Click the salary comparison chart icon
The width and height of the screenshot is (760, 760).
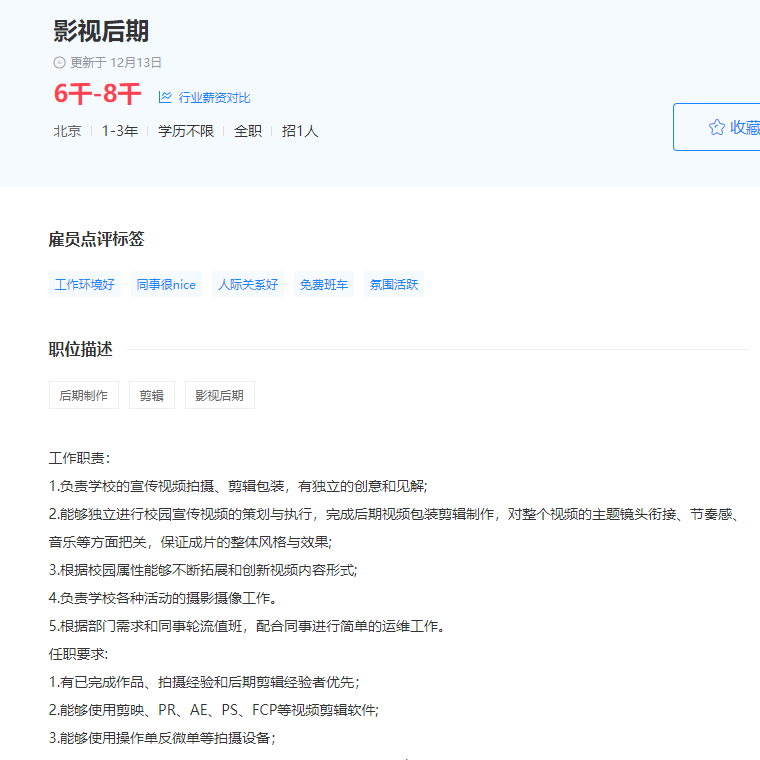pos(165,97)
